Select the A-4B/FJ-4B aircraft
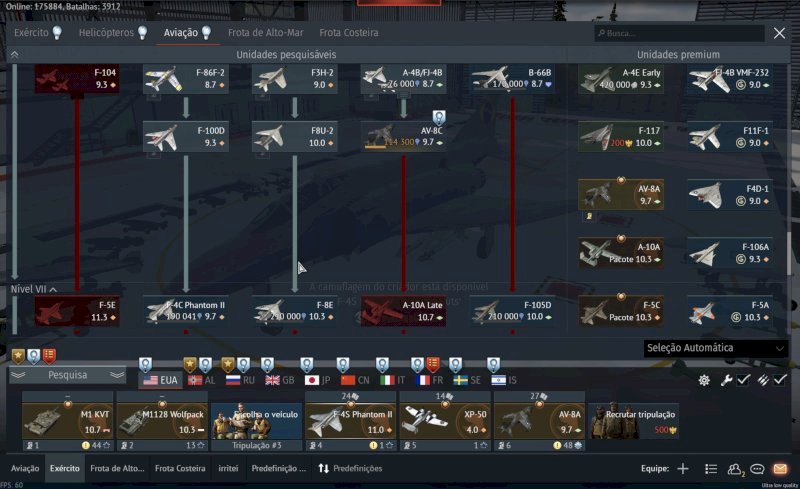Viewport: 800px width, 489px height. point(403,79)
